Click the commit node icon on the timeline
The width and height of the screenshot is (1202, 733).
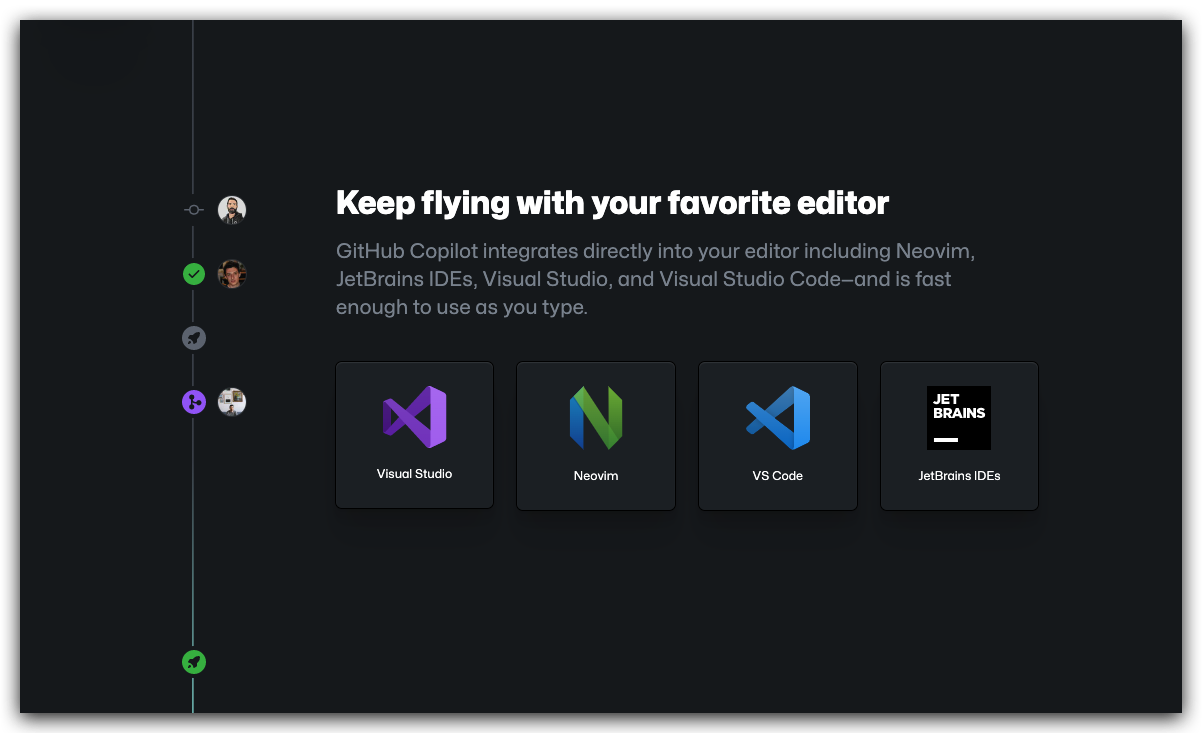tap(194, 210)
